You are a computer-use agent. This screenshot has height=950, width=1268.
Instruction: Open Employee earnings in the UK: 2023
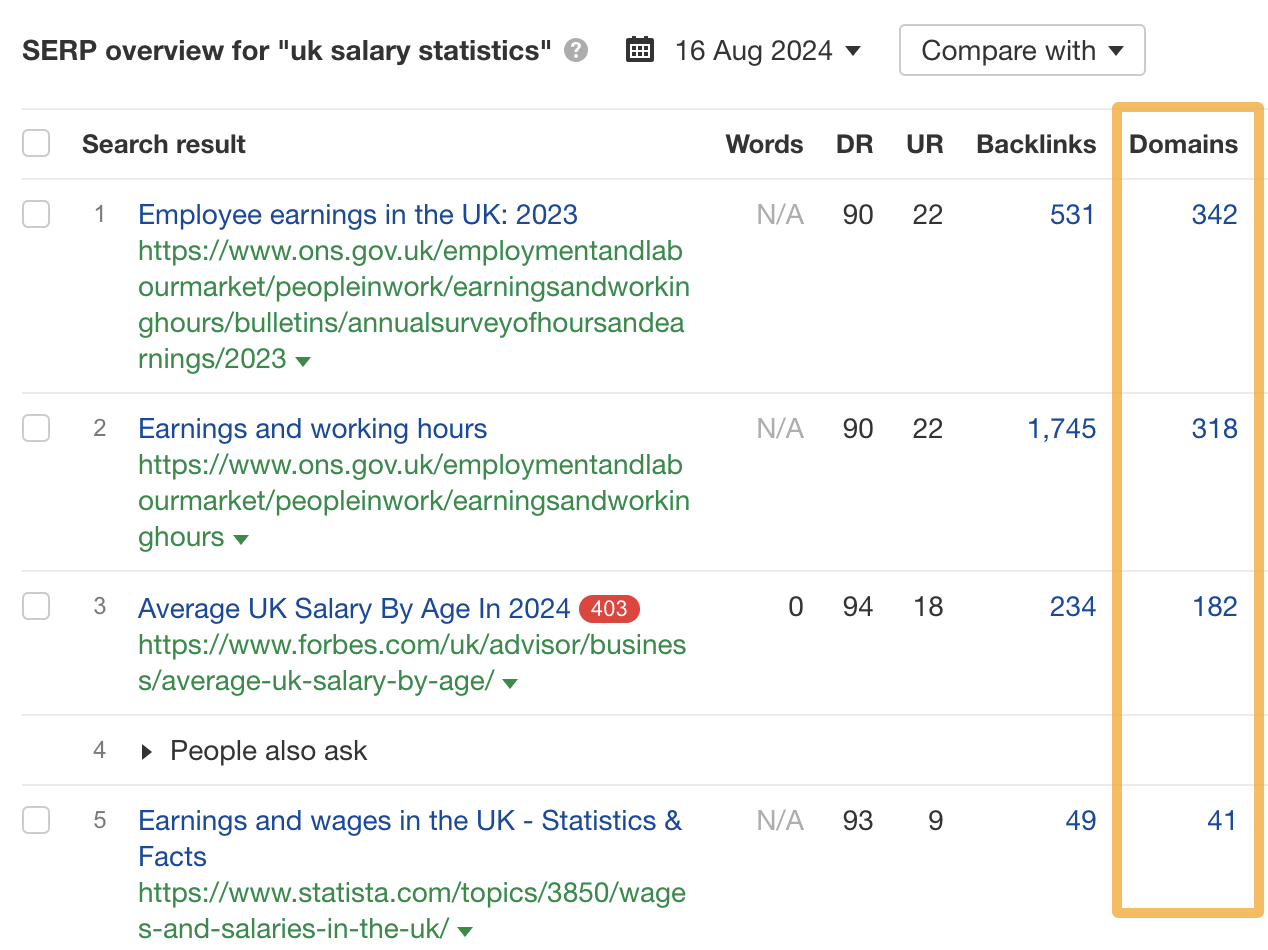pos(357,214)
